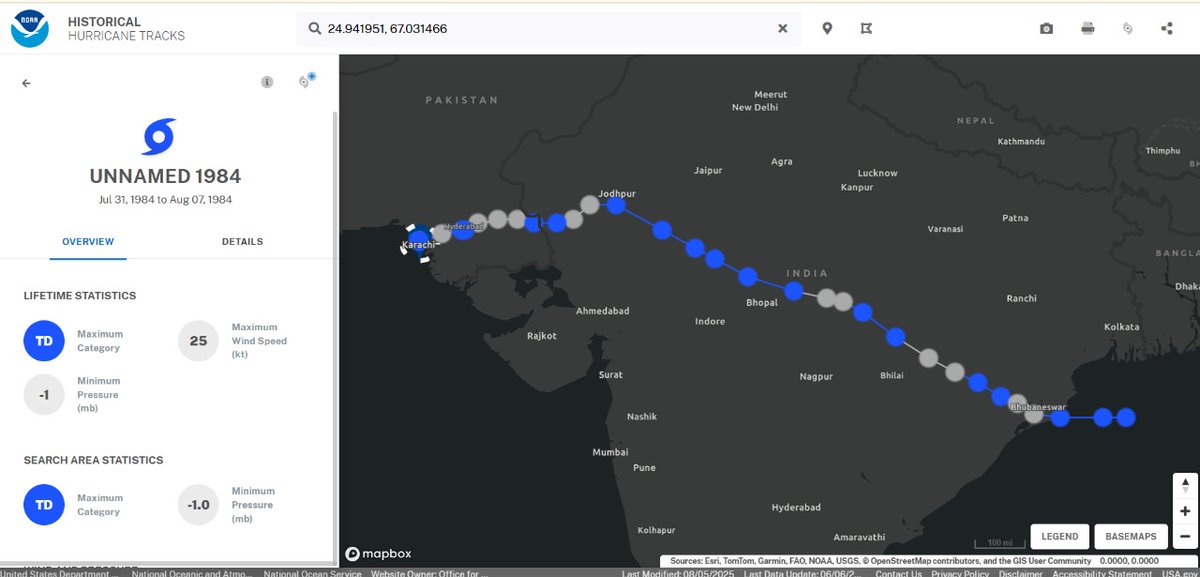
Task: Click the -1 minimum pressure badge
Action: (44, 395)
